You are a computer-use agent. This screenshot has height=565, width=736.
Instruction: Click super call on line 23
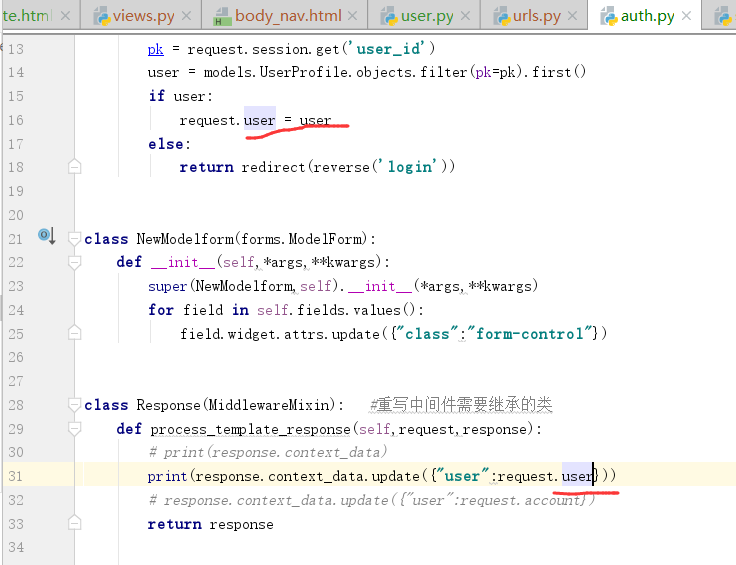click(168, 286)
